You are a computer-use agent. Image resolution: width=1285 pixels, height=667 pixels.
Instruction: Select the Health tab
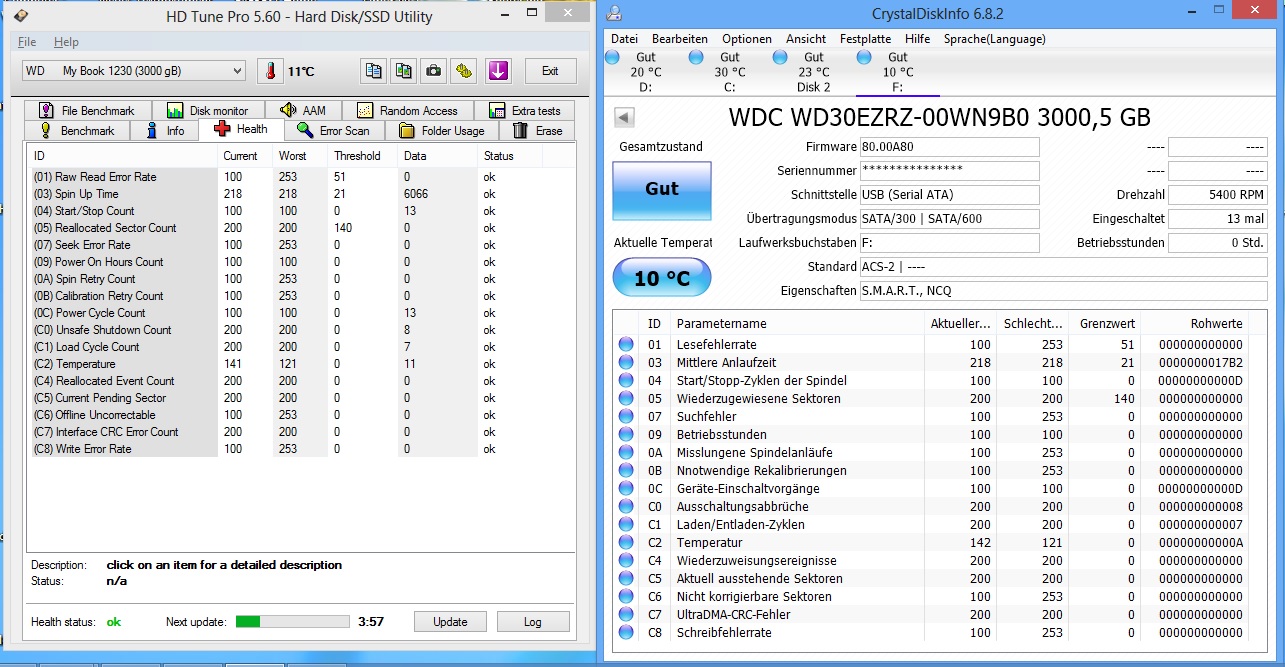click(241, 129)
